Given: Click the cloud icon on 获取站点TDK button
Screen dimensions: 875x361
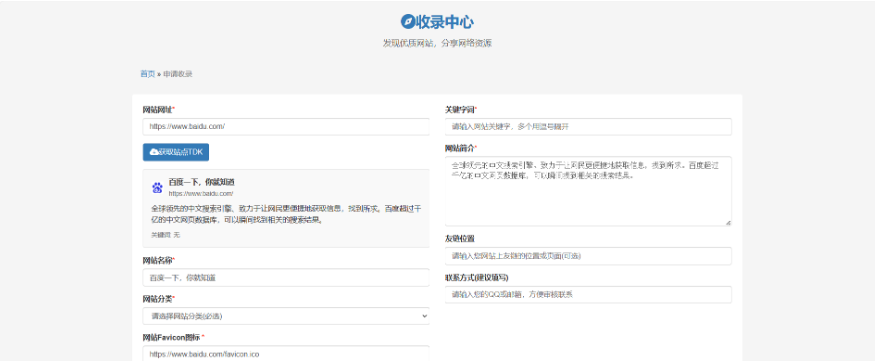Looking at the screenshot, I should [x=154, y=152].
